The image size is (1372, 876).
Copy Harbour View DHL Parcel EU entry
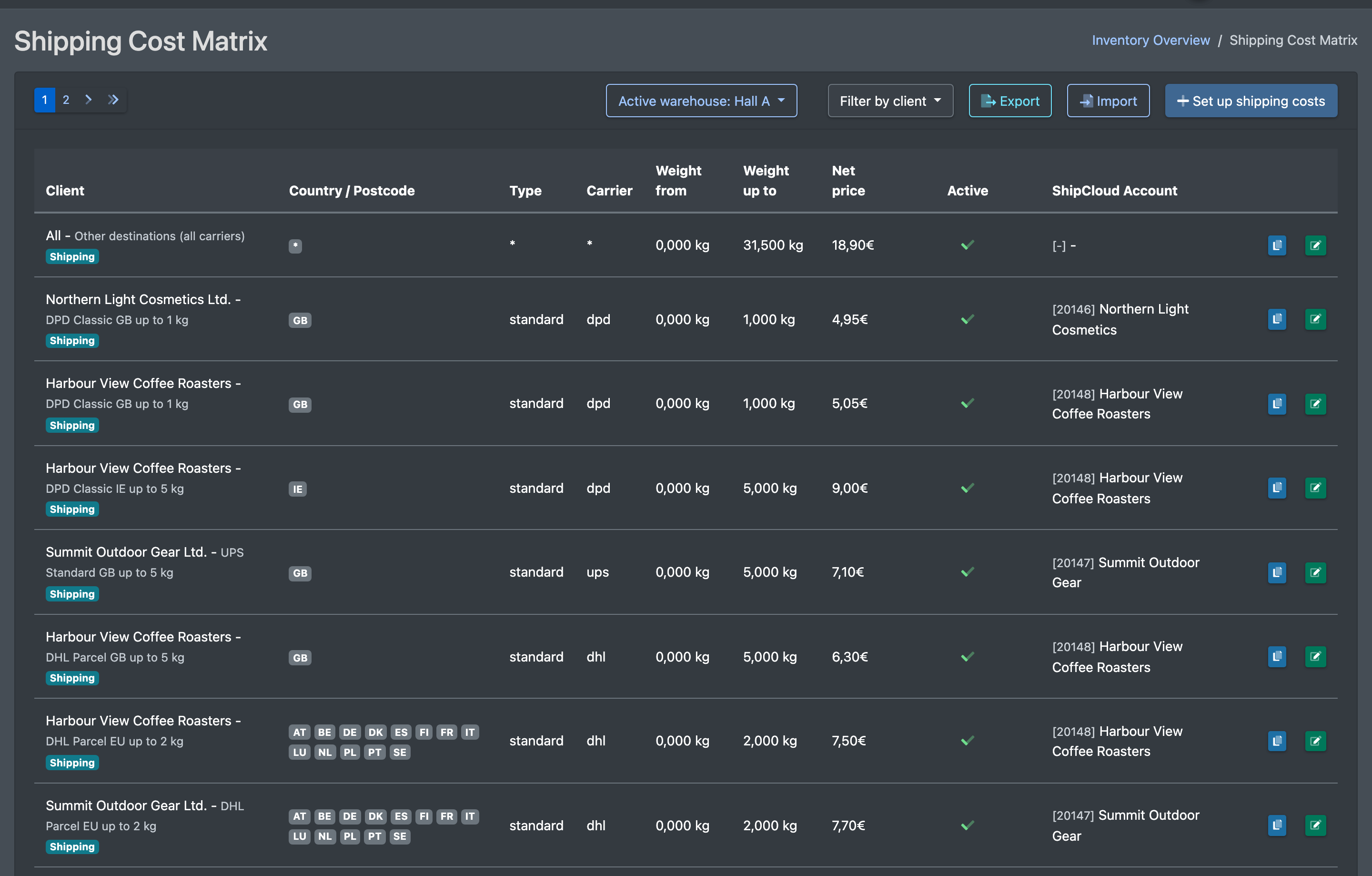point(1277,742)
